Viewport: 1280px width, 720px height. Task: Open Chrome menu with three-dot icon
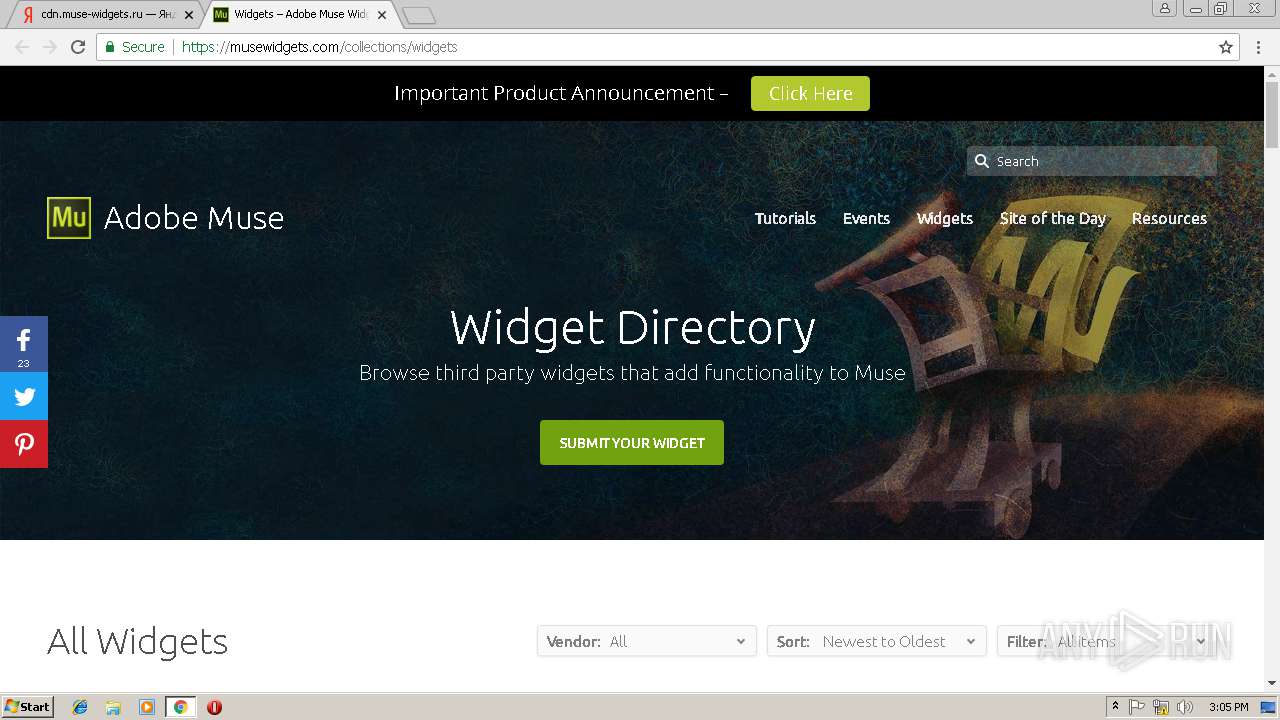coord(1259,47)
